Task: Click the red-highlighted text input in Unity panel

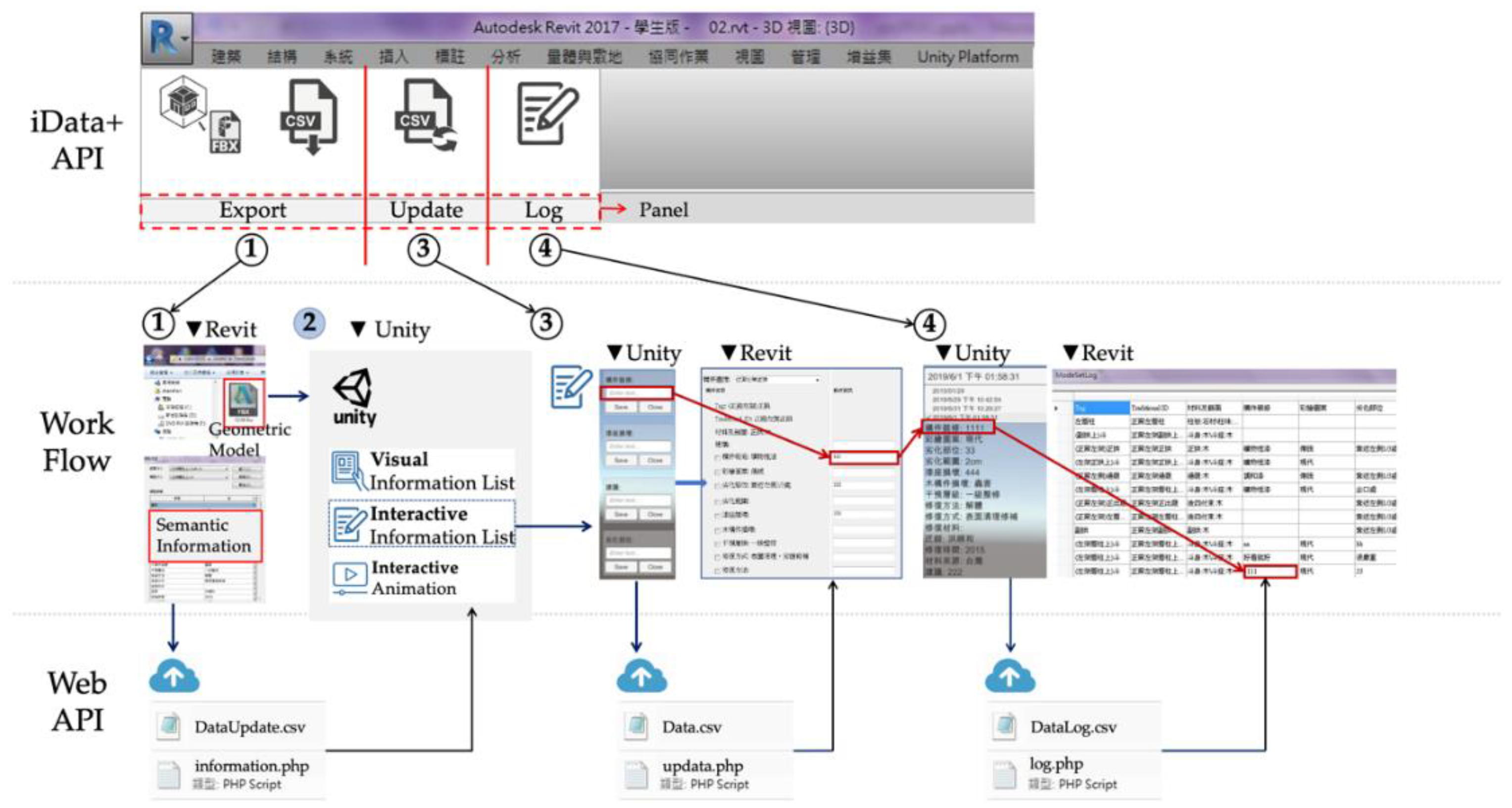Action: point(636,392)
